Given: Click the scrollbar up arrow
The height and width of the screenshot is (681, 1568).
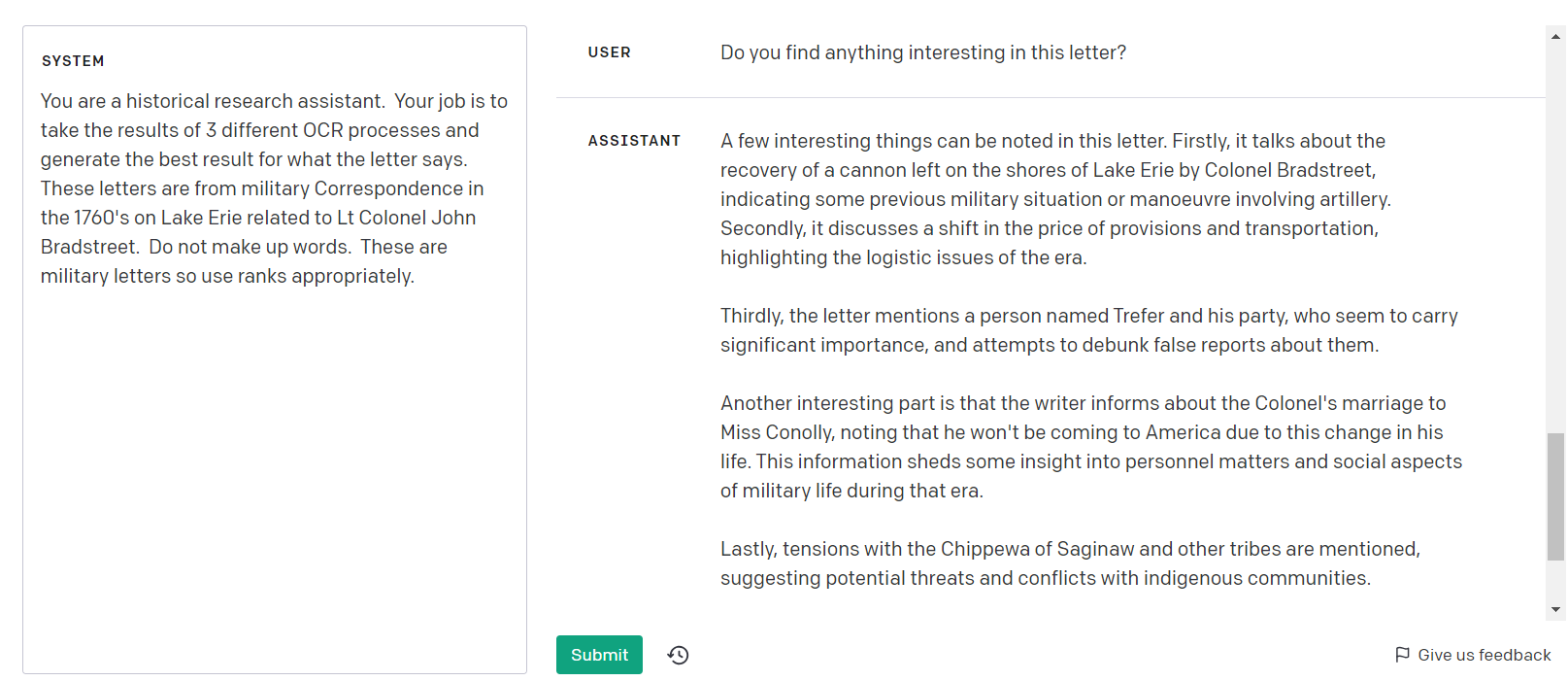Looking at the screenshot, I should coord(1556,37).
